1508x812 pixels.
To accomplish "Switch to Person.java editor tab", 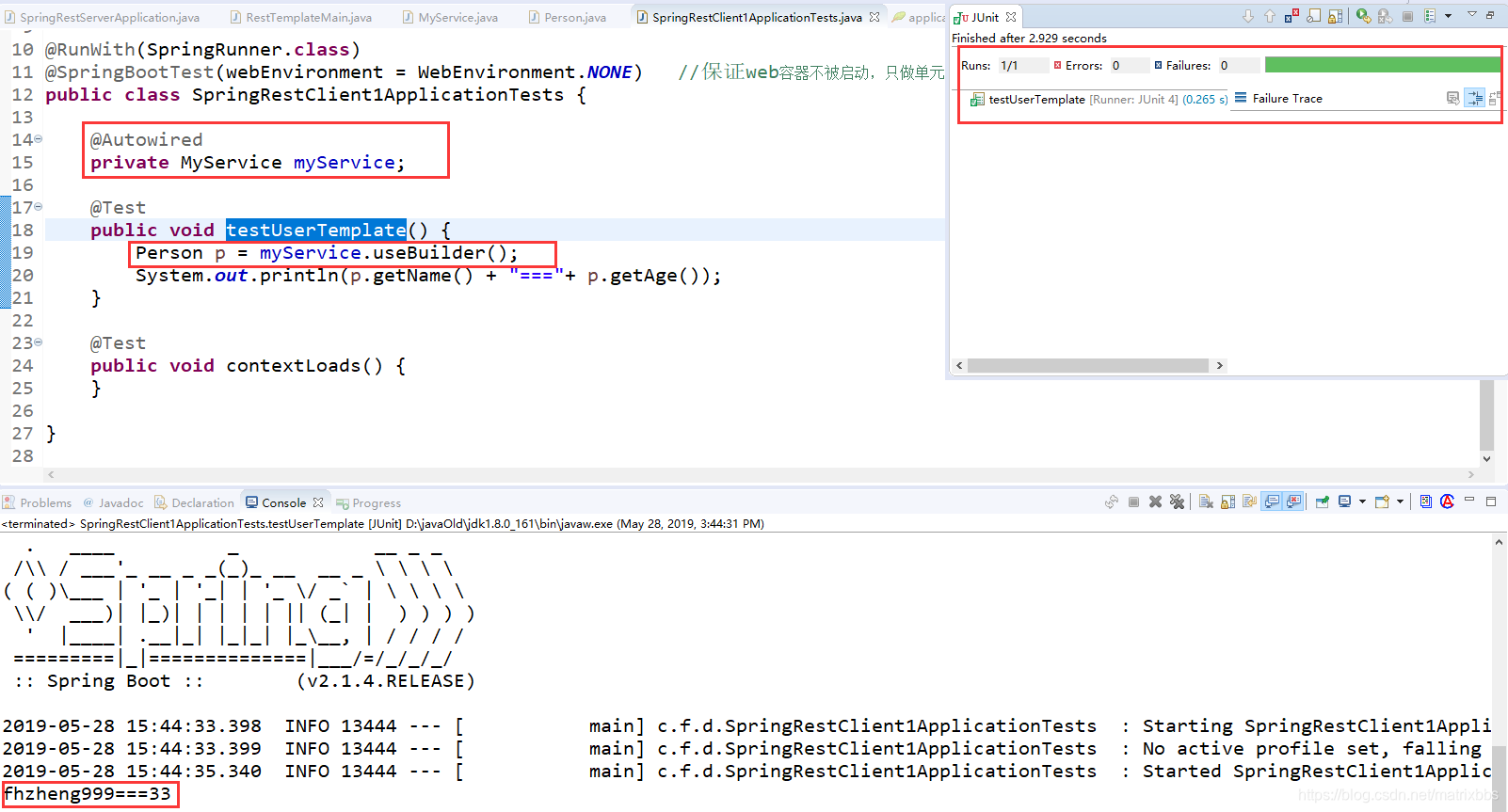I will [x=567, y=17].
